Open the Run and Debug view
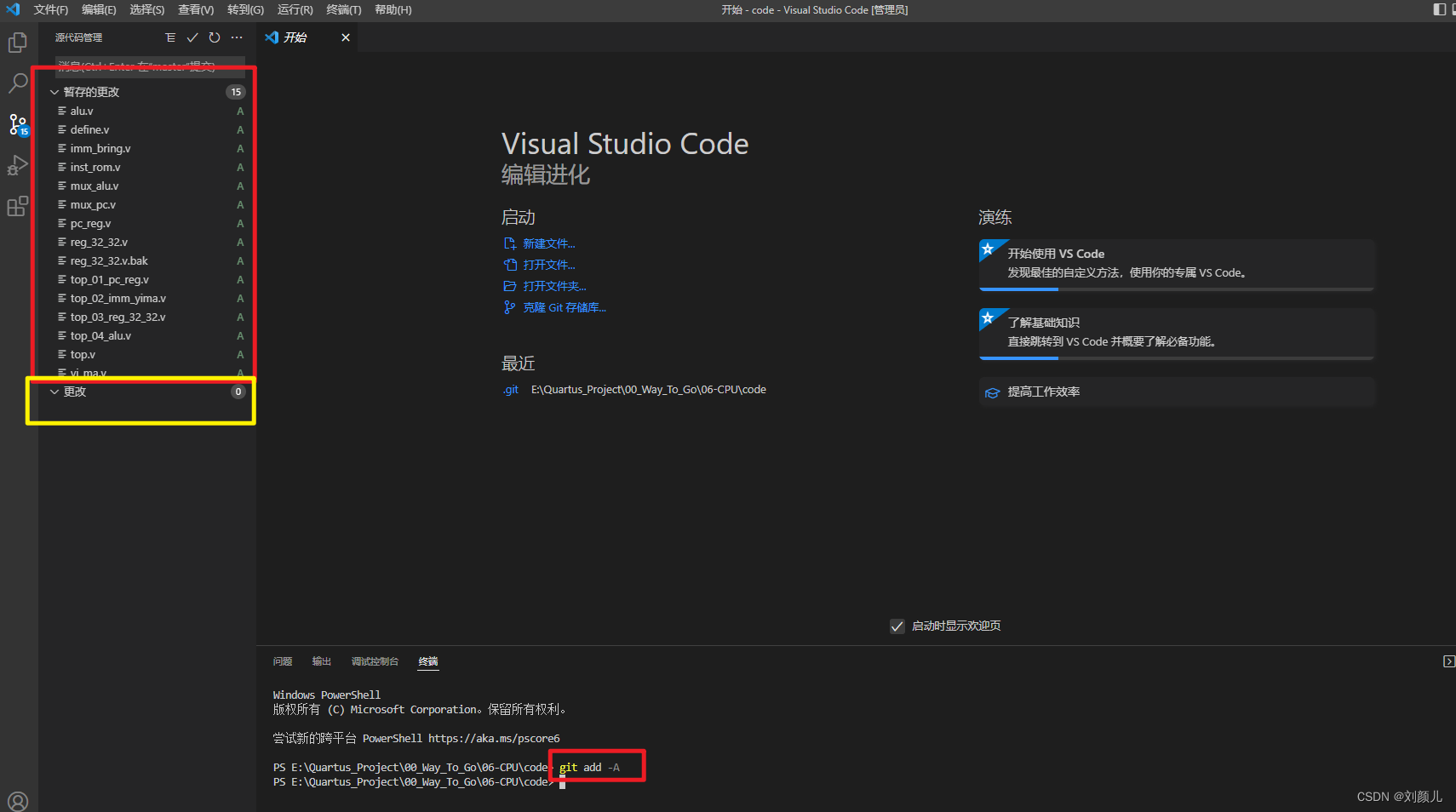 click(x=18, y=165)
